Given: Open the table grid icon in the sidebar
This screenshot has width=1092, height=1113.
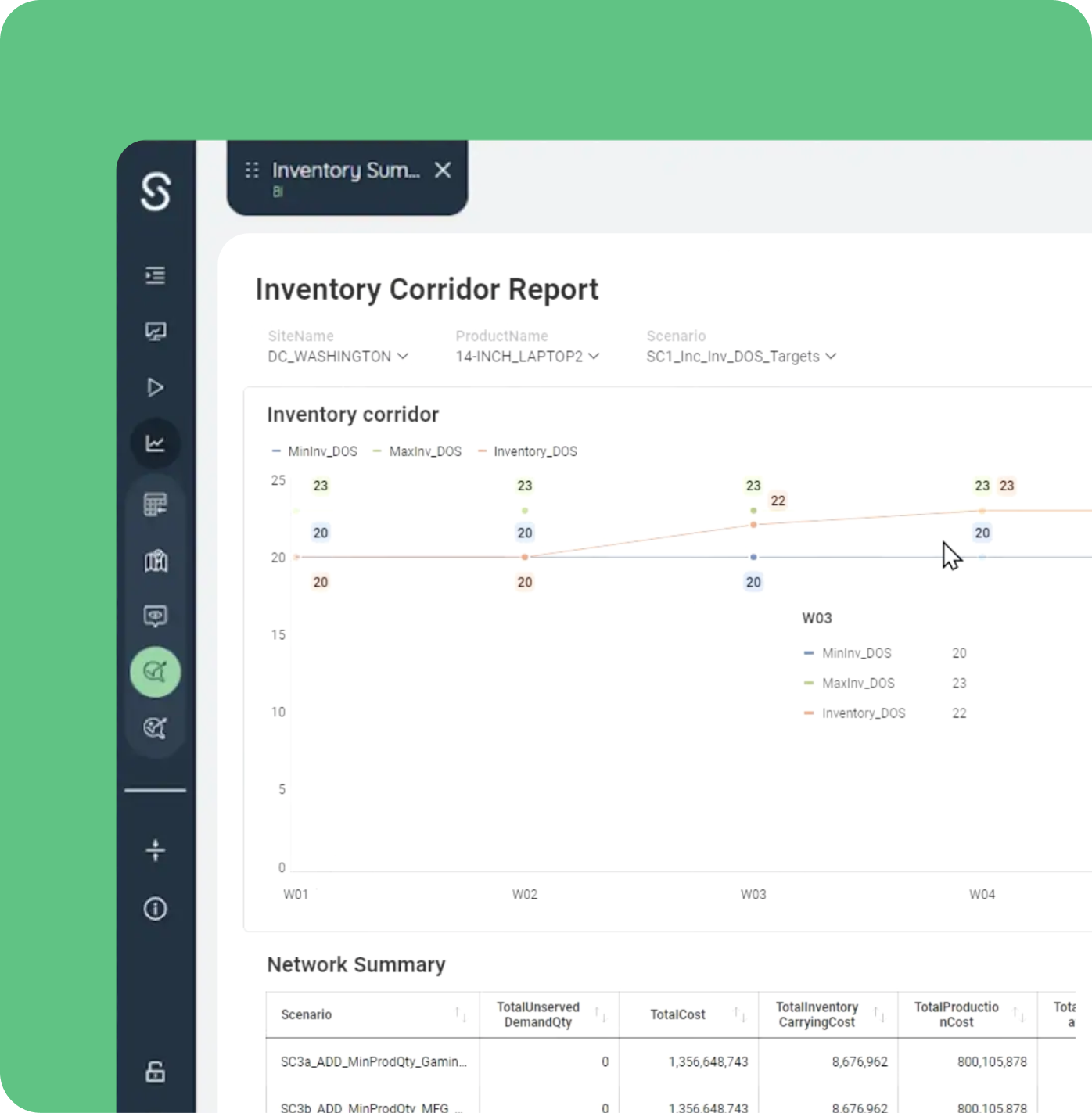Looking at the screenshot, I should pyautogui.click(x=156, y=504).
